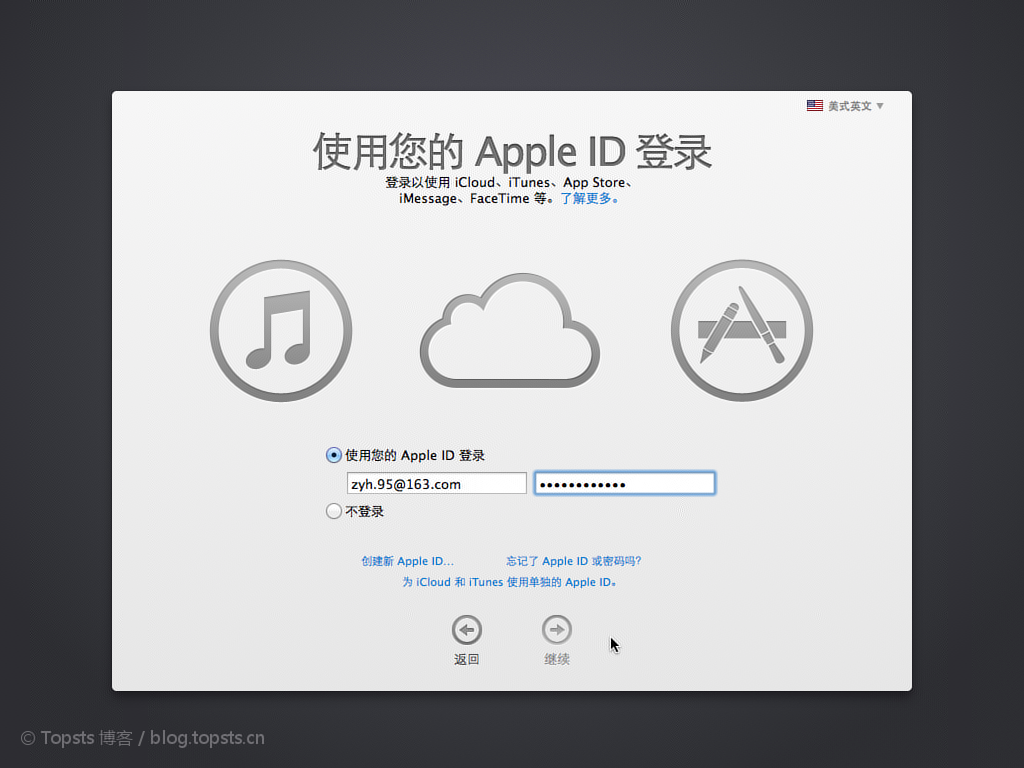Click the Apple ID email field zyh.95@163.com
The height and width of the screenshot is (768, 1024).
436,483
